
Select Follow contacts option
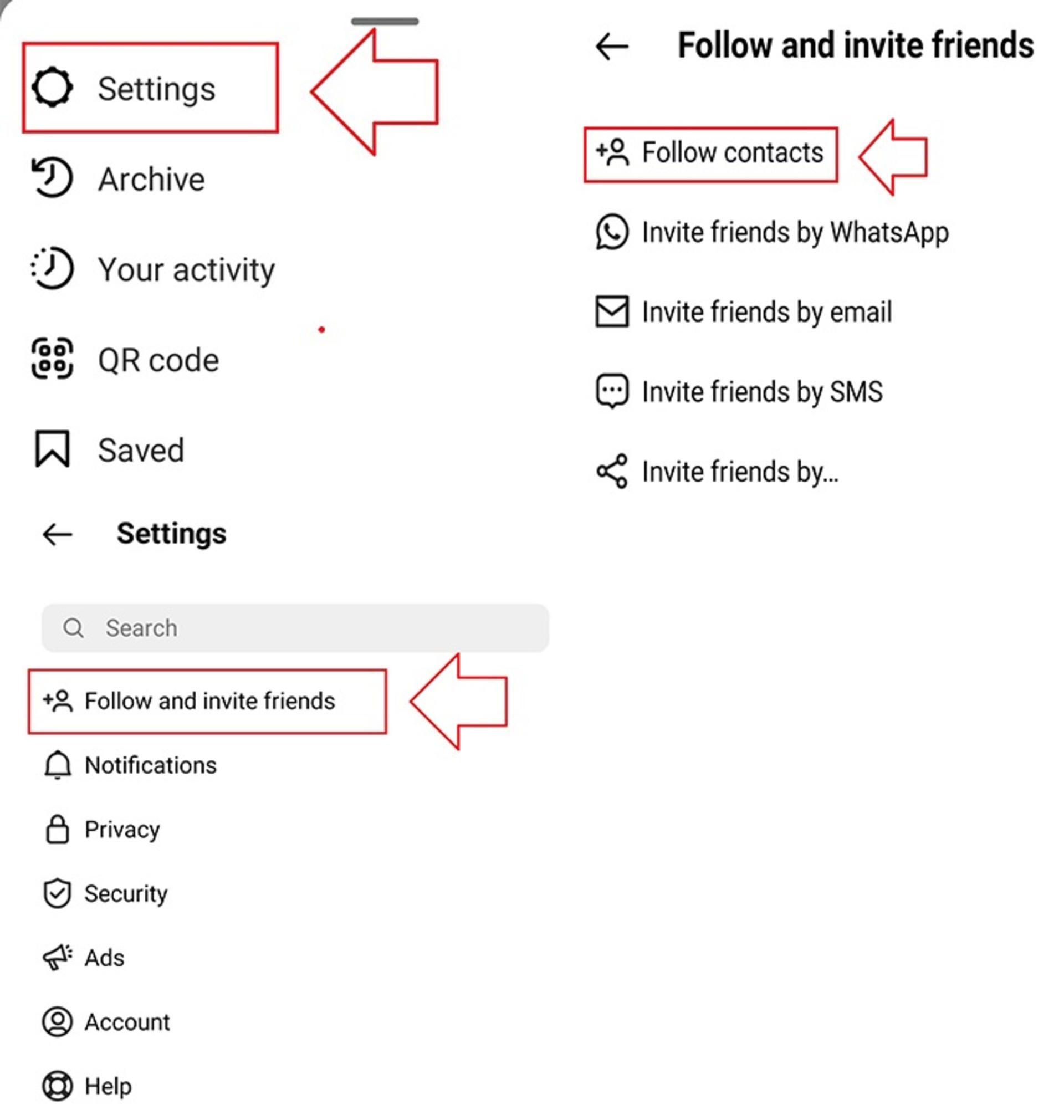pyautogui.click(x=710, y=154)
